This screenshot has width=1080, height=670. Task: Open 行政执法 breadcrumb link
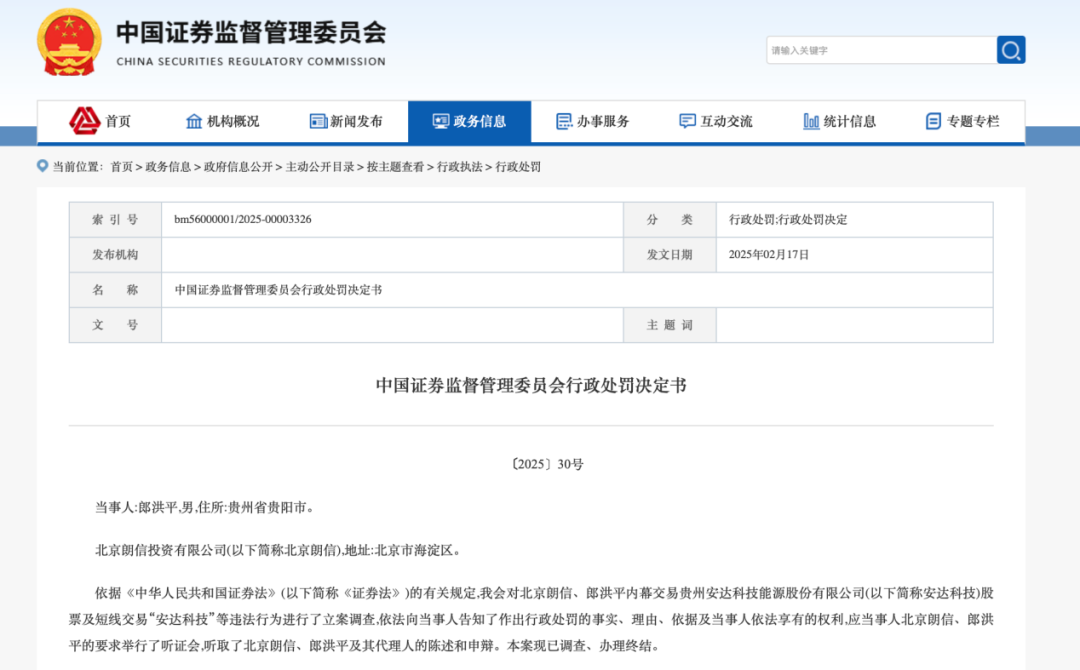click(x=460, y=167)
